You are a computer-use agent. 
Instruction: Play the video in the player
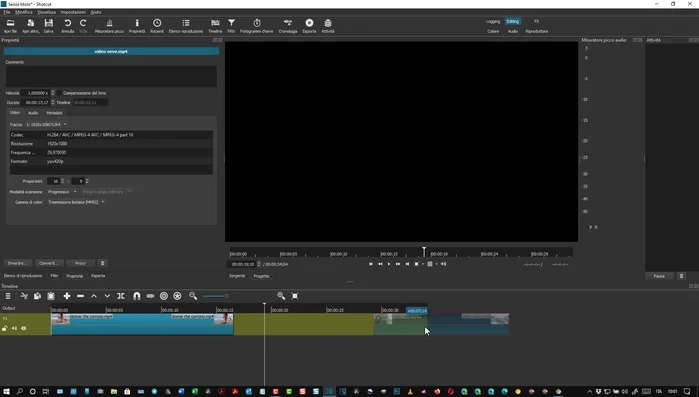coord(389,264)
